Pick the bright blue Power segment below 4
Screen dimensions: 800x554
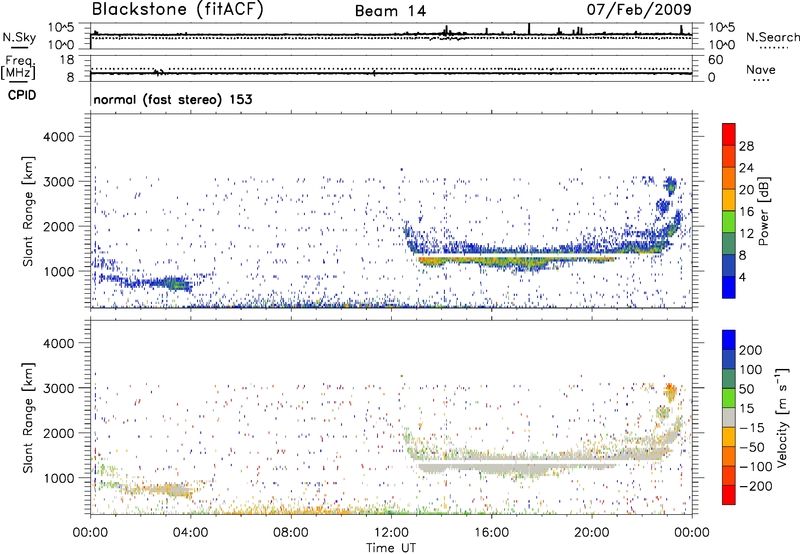click(x=729, y=287)
